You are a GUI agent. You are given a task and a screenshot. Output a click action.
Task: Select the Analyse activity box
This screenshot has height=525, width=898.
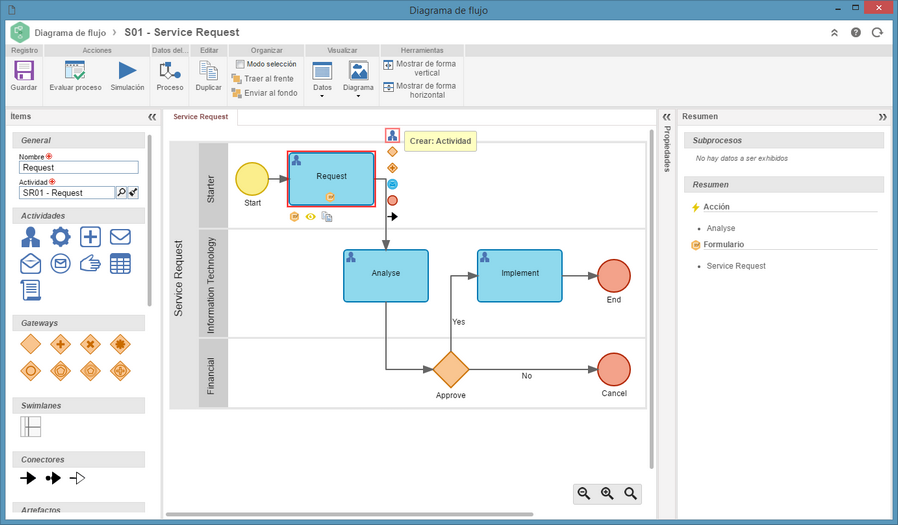[385, 275]
